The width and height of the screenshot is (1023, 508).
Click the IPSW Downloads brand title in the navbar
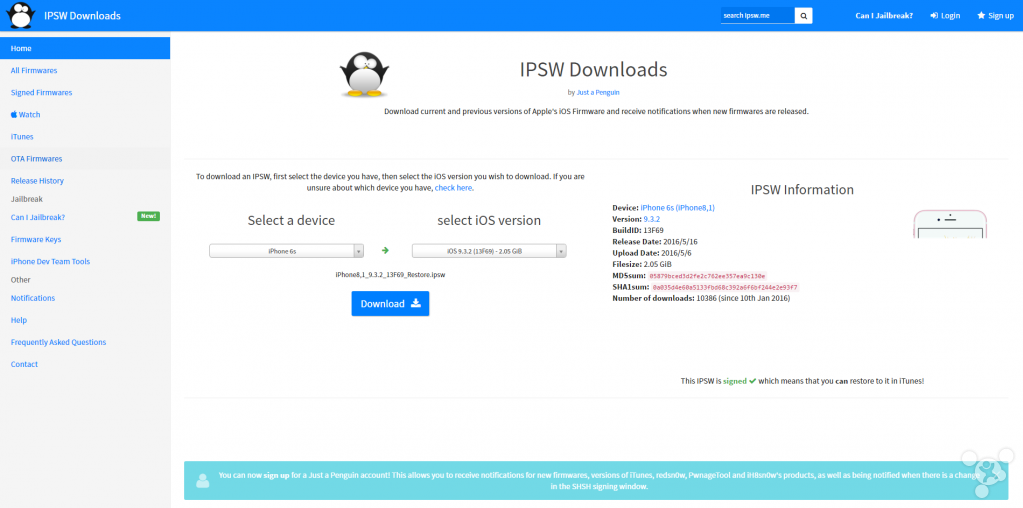click(82, 16)
